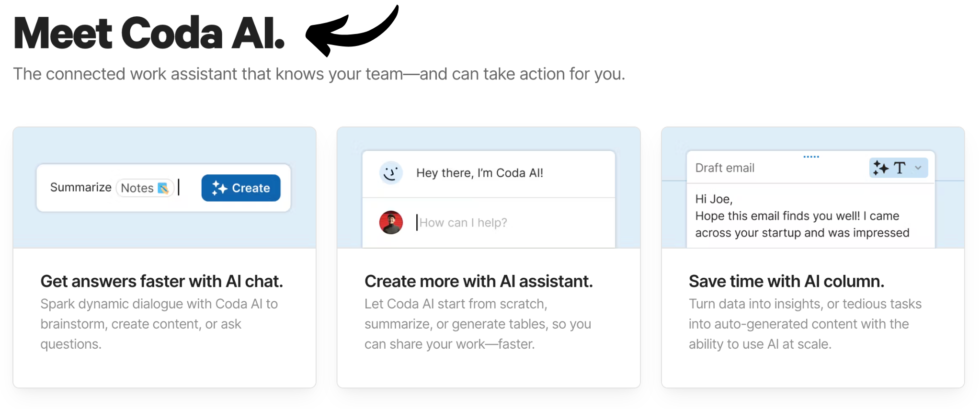Click Hey there, I'm Coda AI message

point(480,173)
